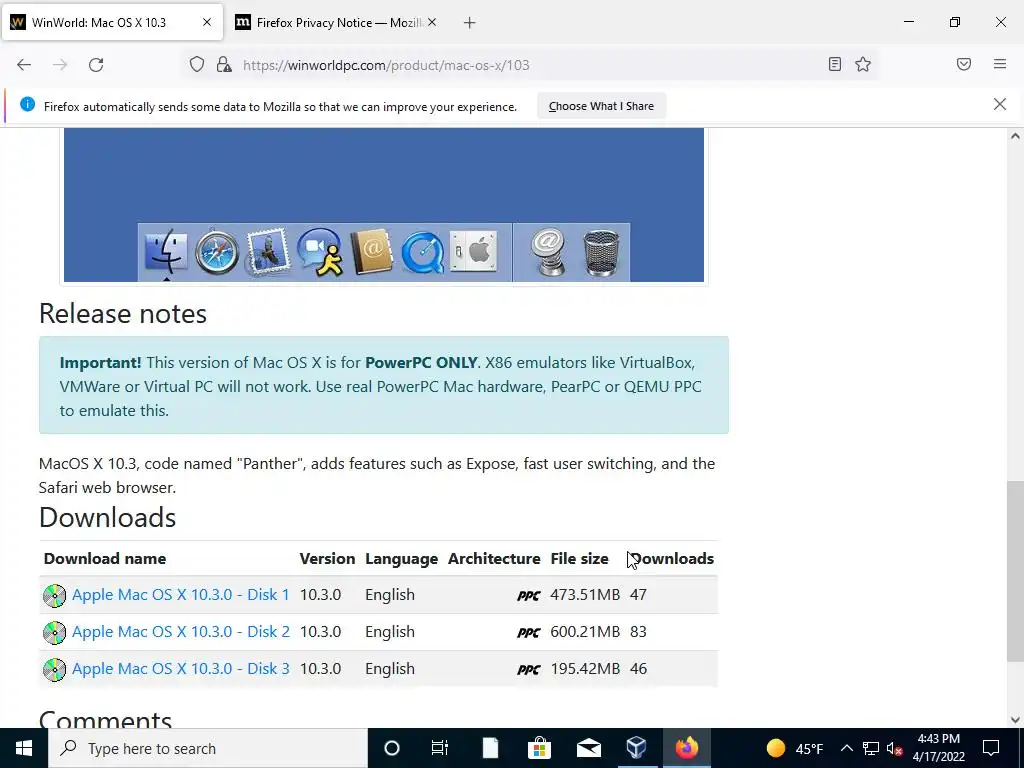This screenshot has height=768, width=1024.
Task: Open Mail app from taskbar
Action: pyautogui.click(x=588, y=748)
